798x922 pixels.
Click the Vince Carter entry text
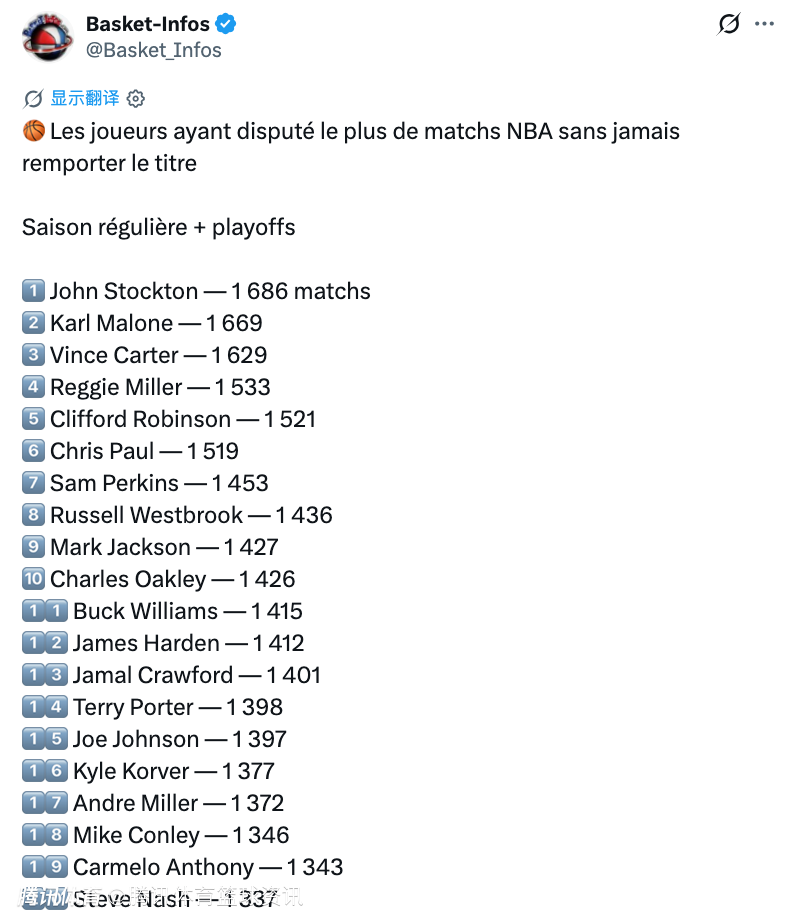(158, 355)
